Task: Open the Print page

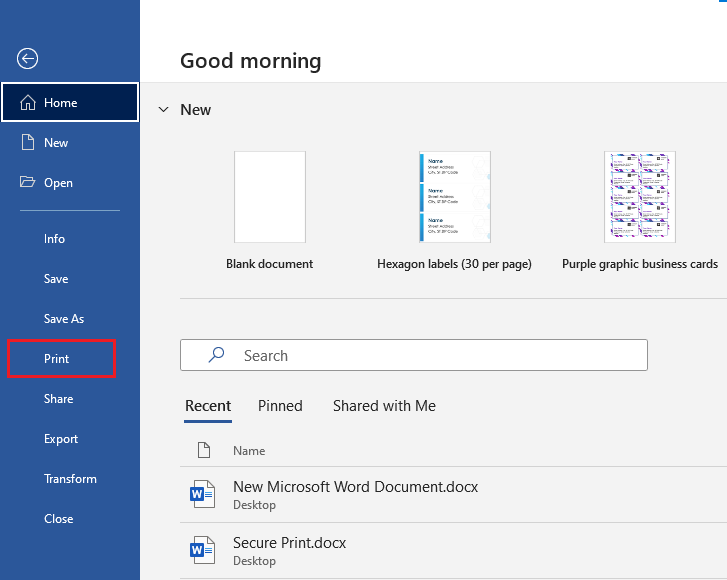Action: [57, 358]
